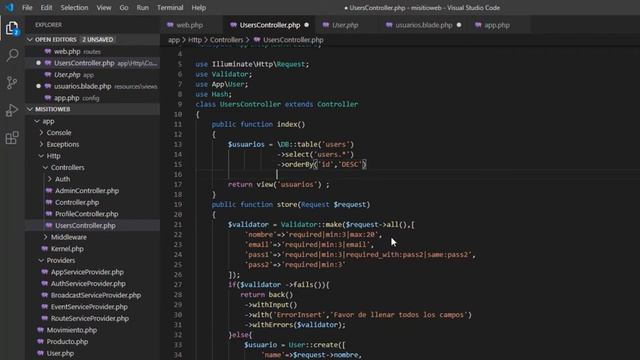Open BroadcastServiceProvider.php file

pos(96,295)
